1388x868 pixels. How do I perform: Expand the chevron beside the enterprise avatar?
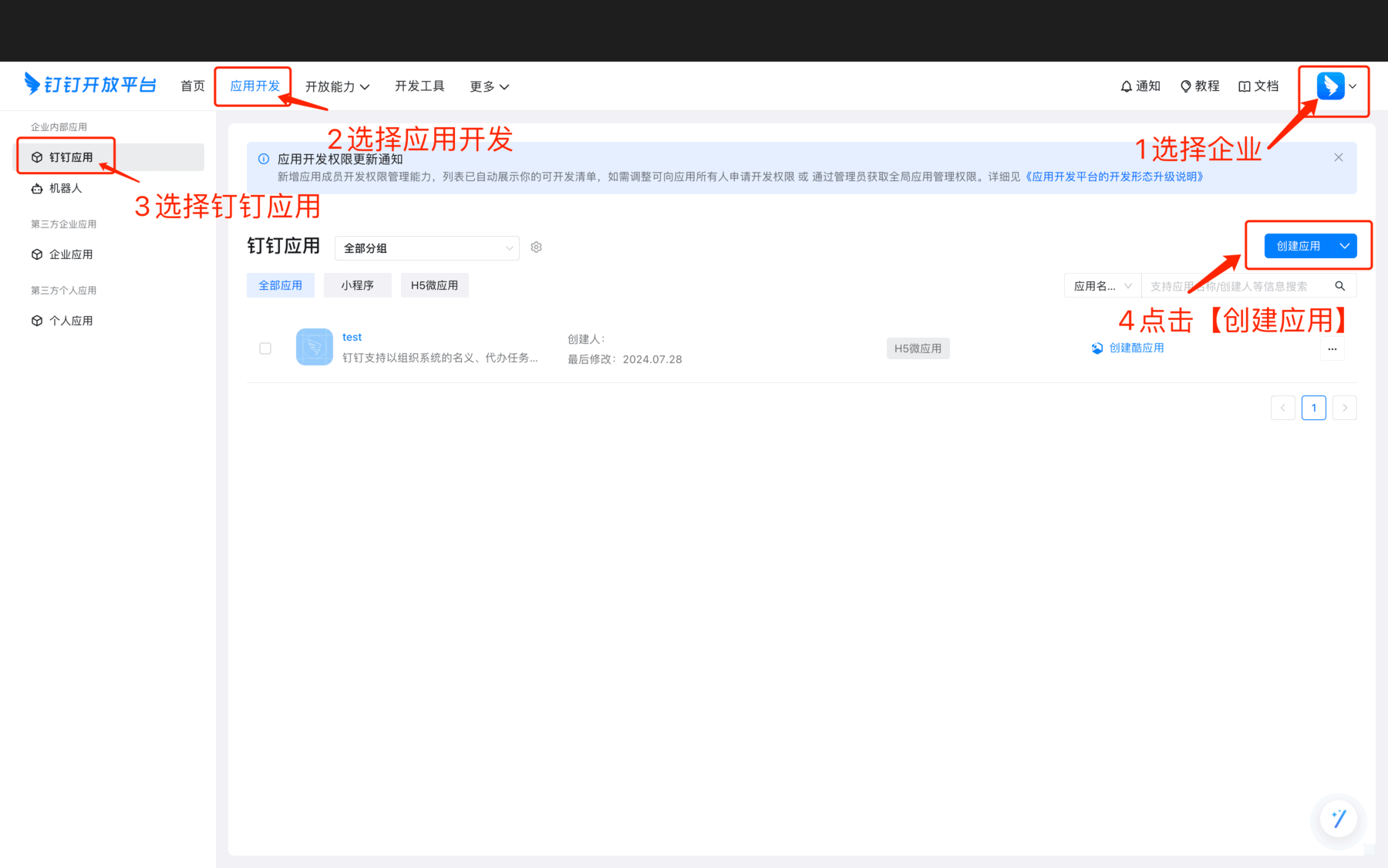point(1353,86)
